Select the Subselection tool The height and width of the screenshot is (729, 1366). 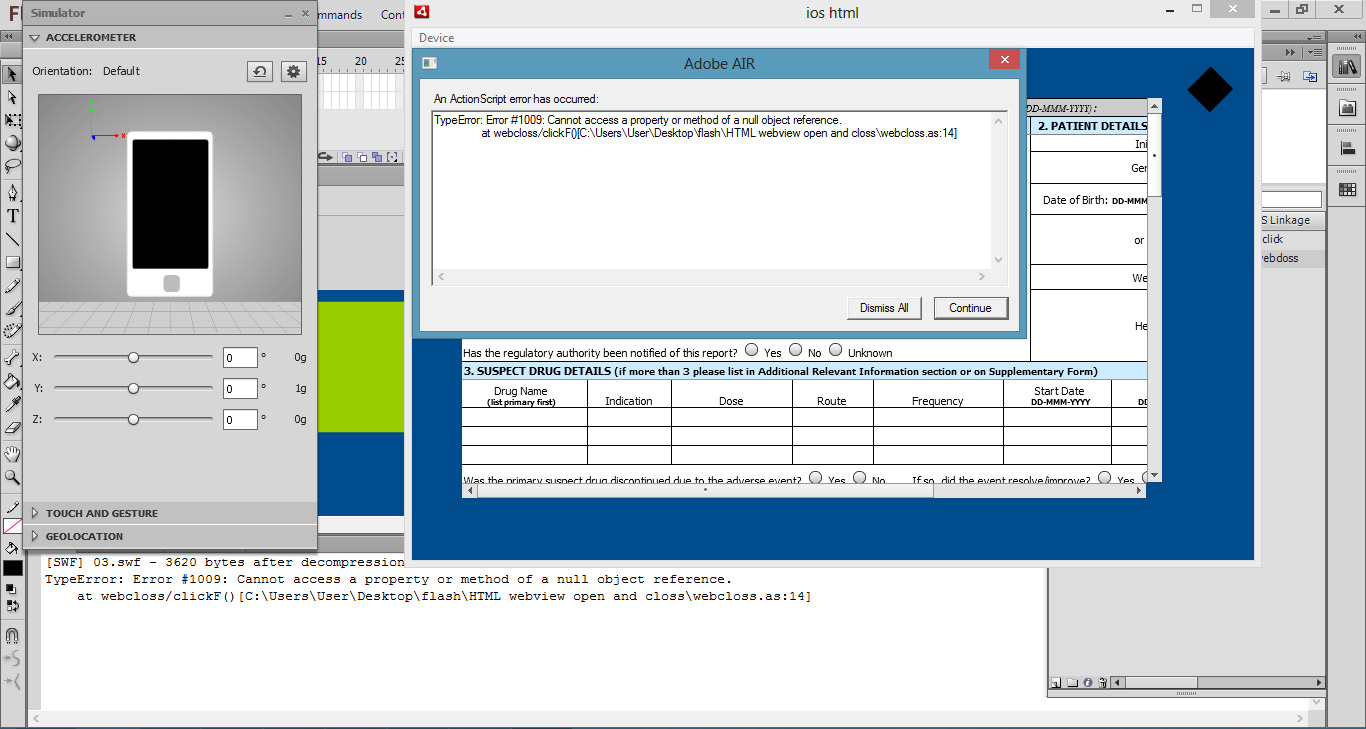[12, 97]
